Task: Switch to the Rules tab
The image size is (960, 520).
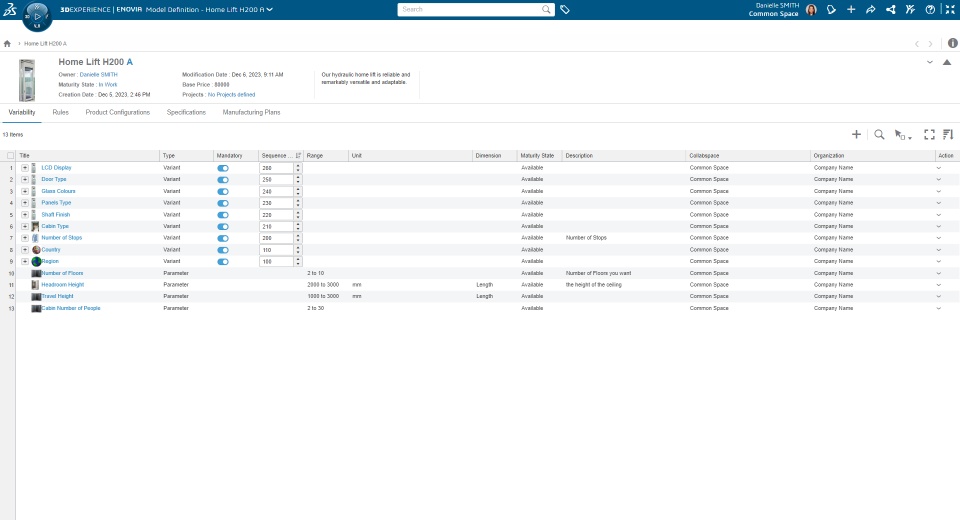Action: point(61,113)
